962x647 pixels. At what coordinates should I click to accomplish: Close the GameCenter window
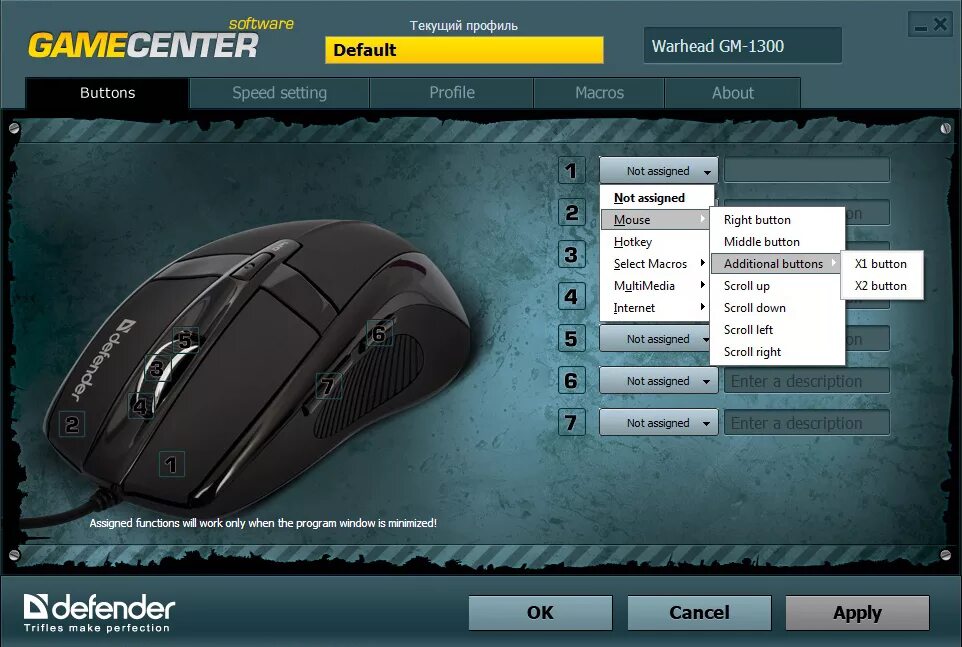[x=941, y=25]
